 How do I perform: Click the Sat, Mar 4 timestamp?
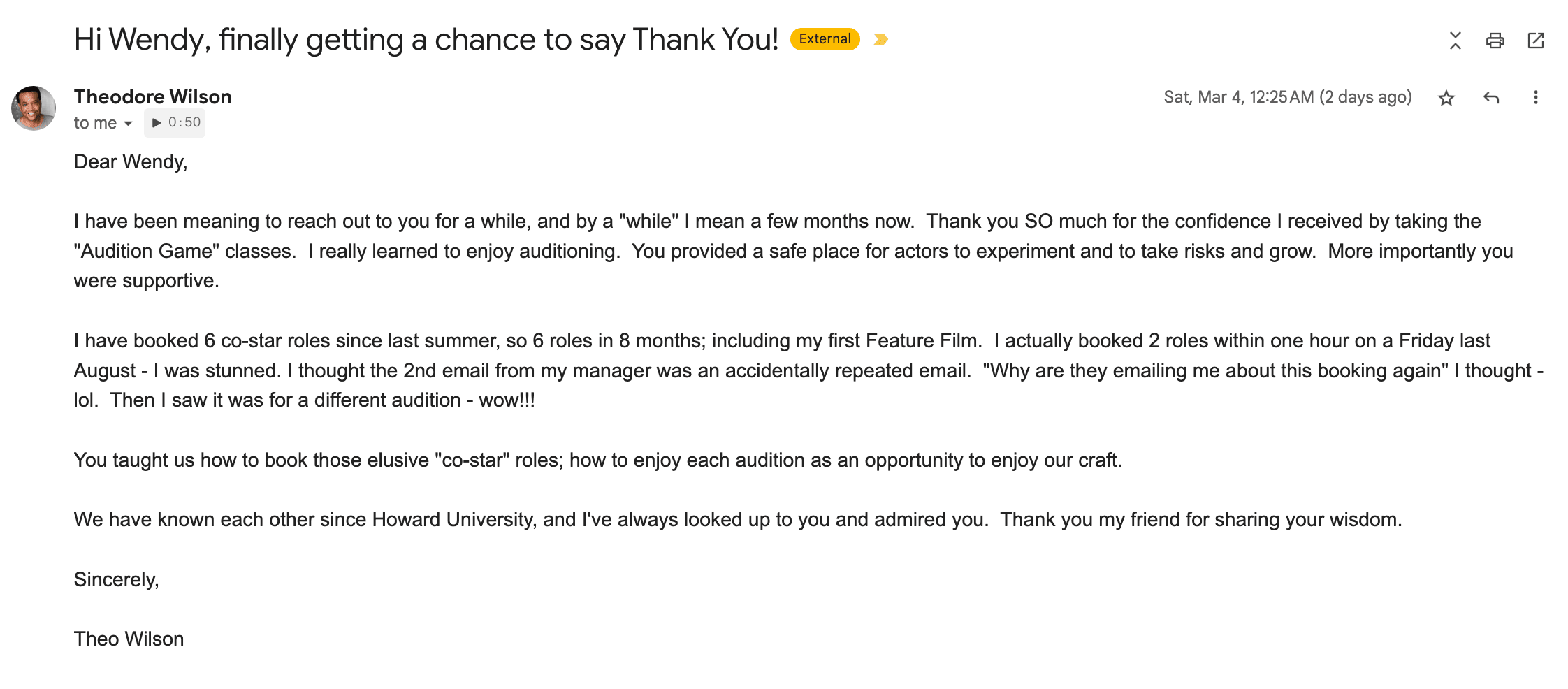pyautogui.click(x=1287, y=97)
